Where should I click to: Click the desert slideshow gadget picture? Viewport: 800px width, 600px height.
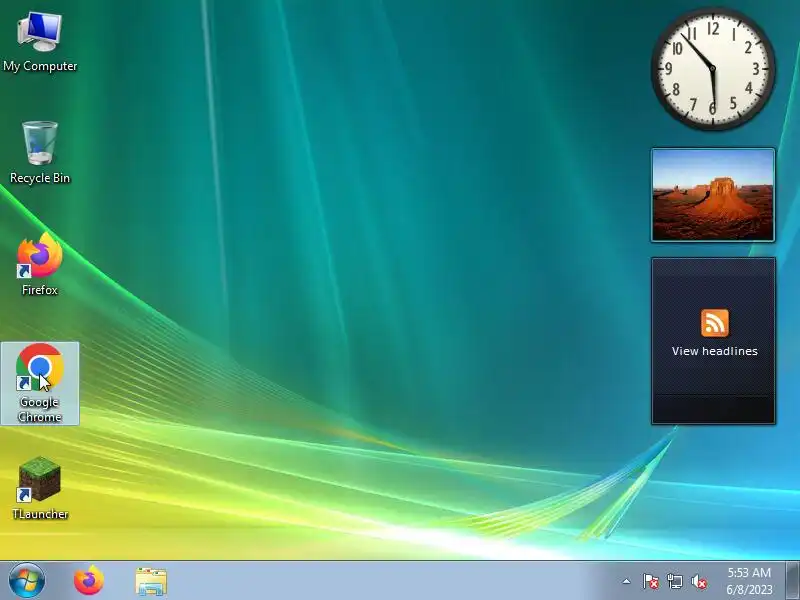click(x=713, y=195)
